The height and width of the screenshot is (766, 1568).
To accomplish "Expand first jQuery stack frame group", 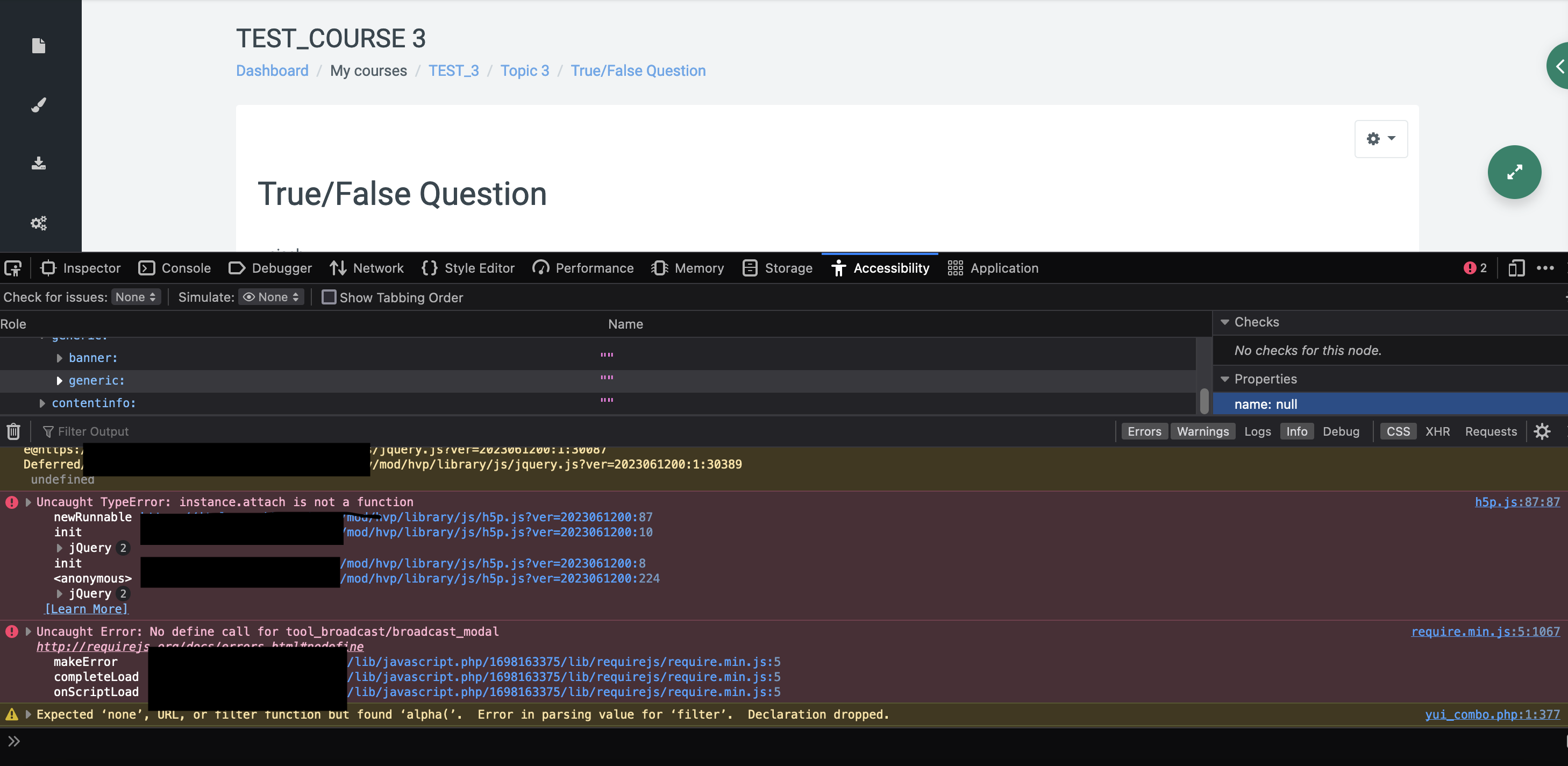I will point(60,548).
